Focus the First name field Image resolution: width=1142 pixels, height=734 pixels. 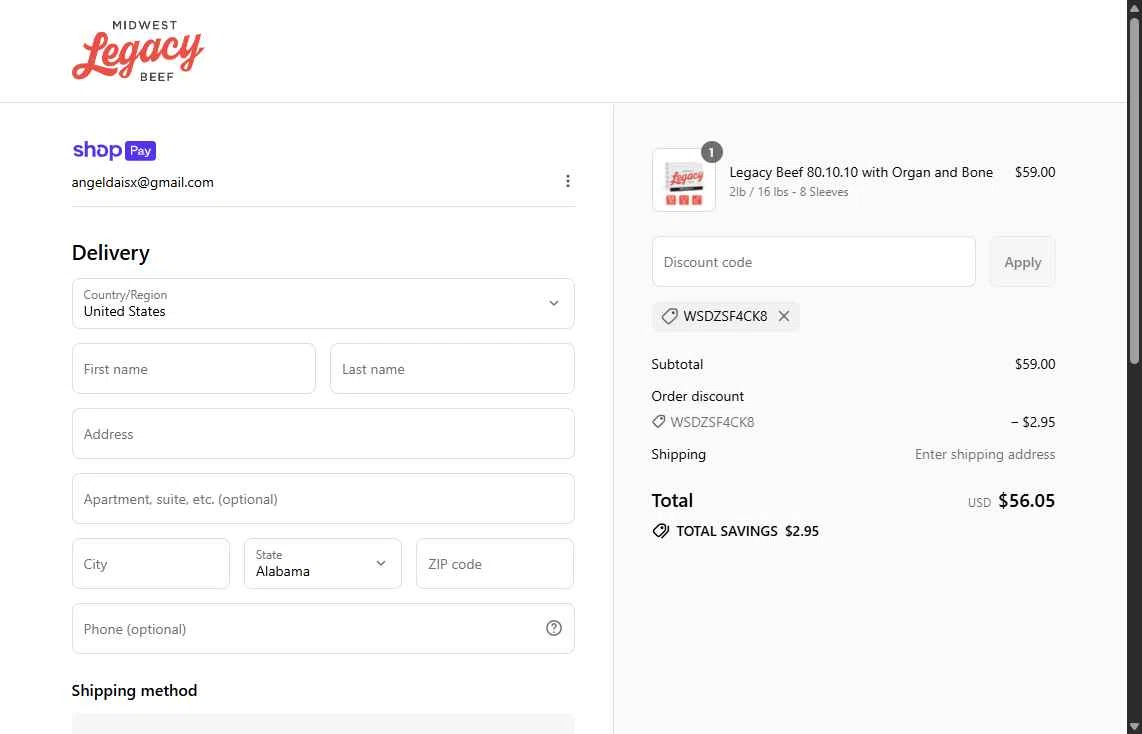pos(194,368)
